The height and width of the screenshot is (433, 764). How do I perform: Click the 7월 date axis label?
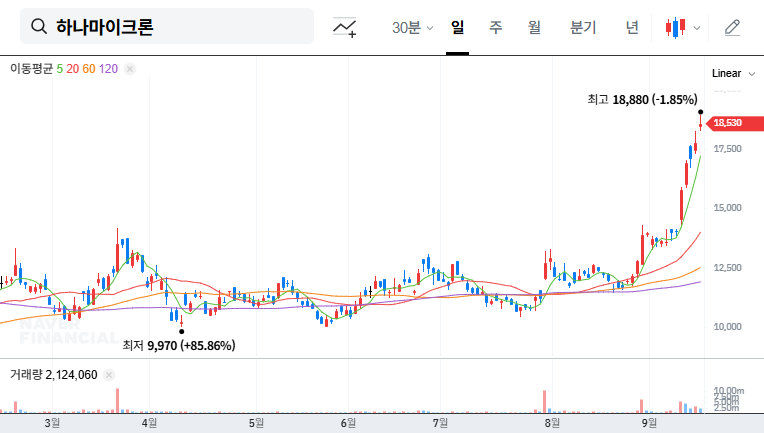click(x=440, y=423)
